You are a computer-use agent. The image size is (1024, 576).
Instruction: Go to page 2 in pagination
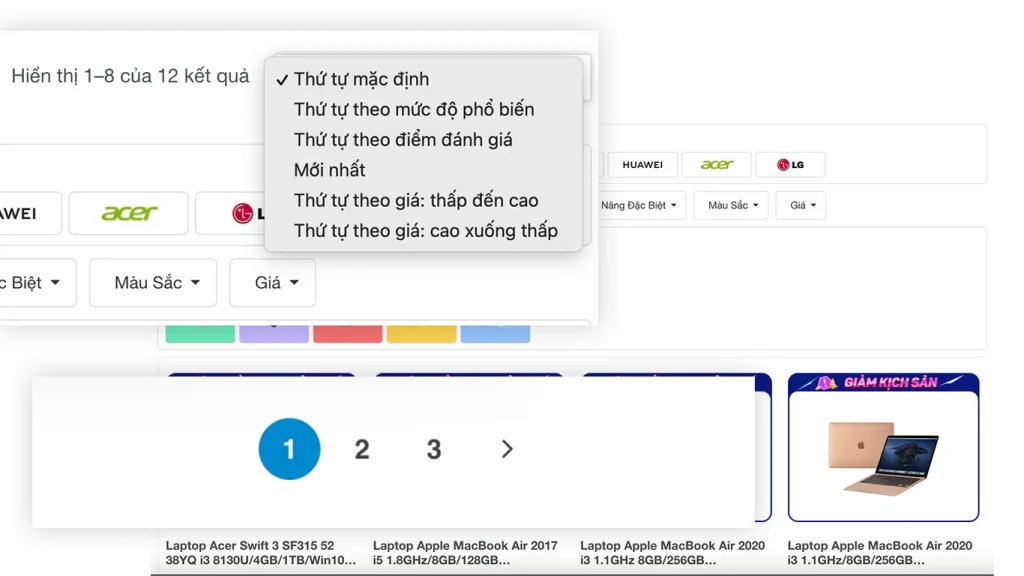pyautogui.click(x=362, y=450)
